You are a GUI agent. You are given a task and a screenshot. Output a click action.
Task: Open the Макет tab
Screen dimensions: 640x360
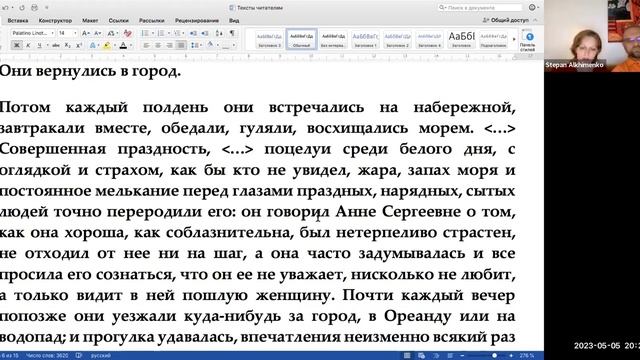[90, 20]
